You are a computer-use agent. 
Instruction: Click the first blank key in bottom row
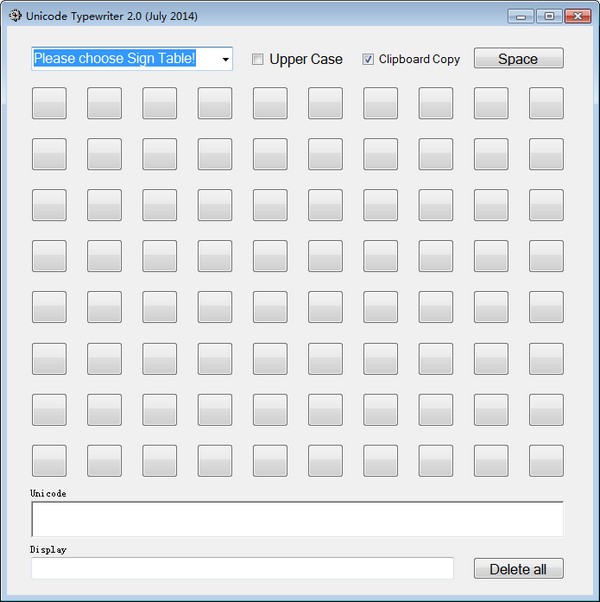click(49, 461)
